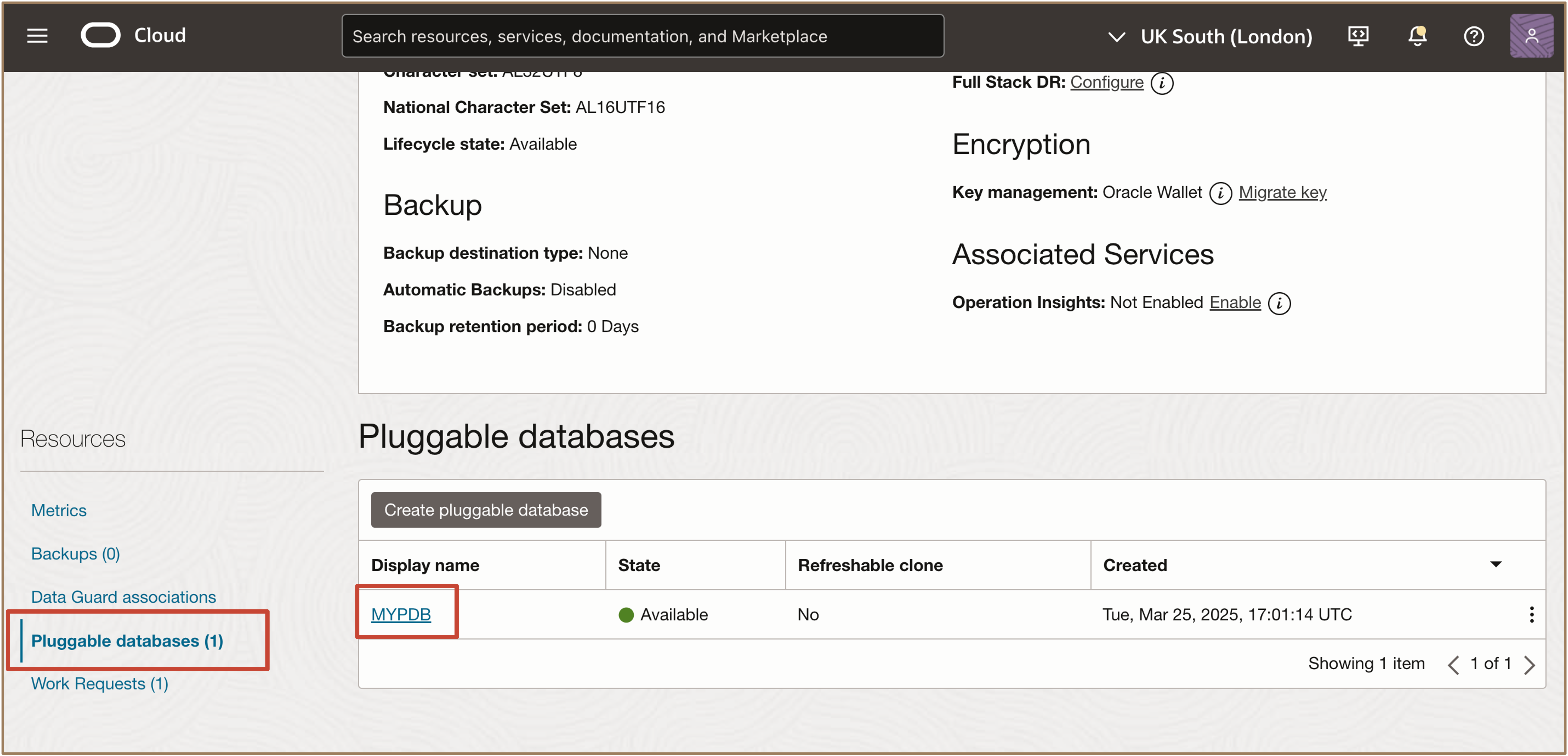Open Backups (0) resource section
The width and height of the screenshot is (1568, 756).
(x=76, y=553)
